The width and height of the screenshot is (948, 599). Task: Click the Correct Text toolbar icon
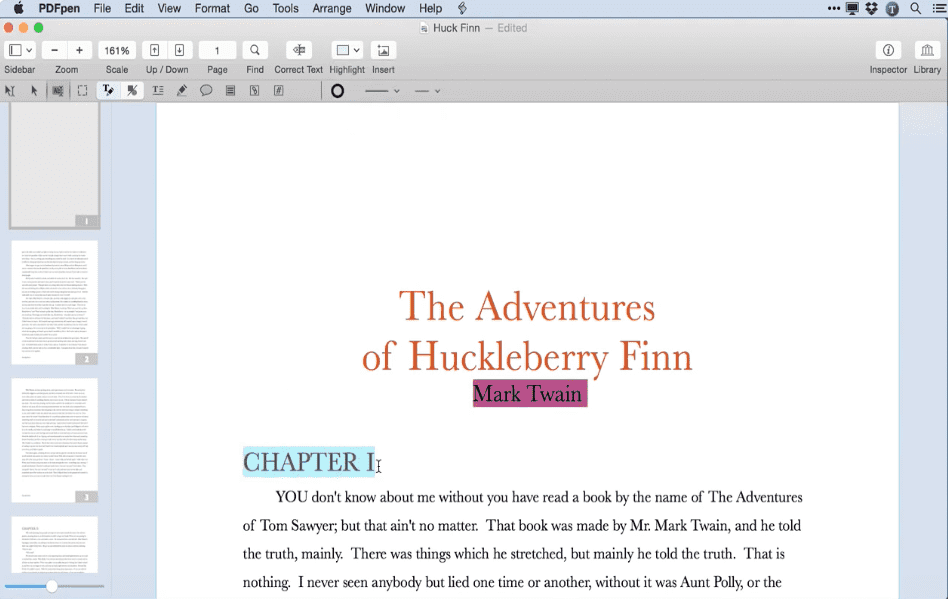299,50
